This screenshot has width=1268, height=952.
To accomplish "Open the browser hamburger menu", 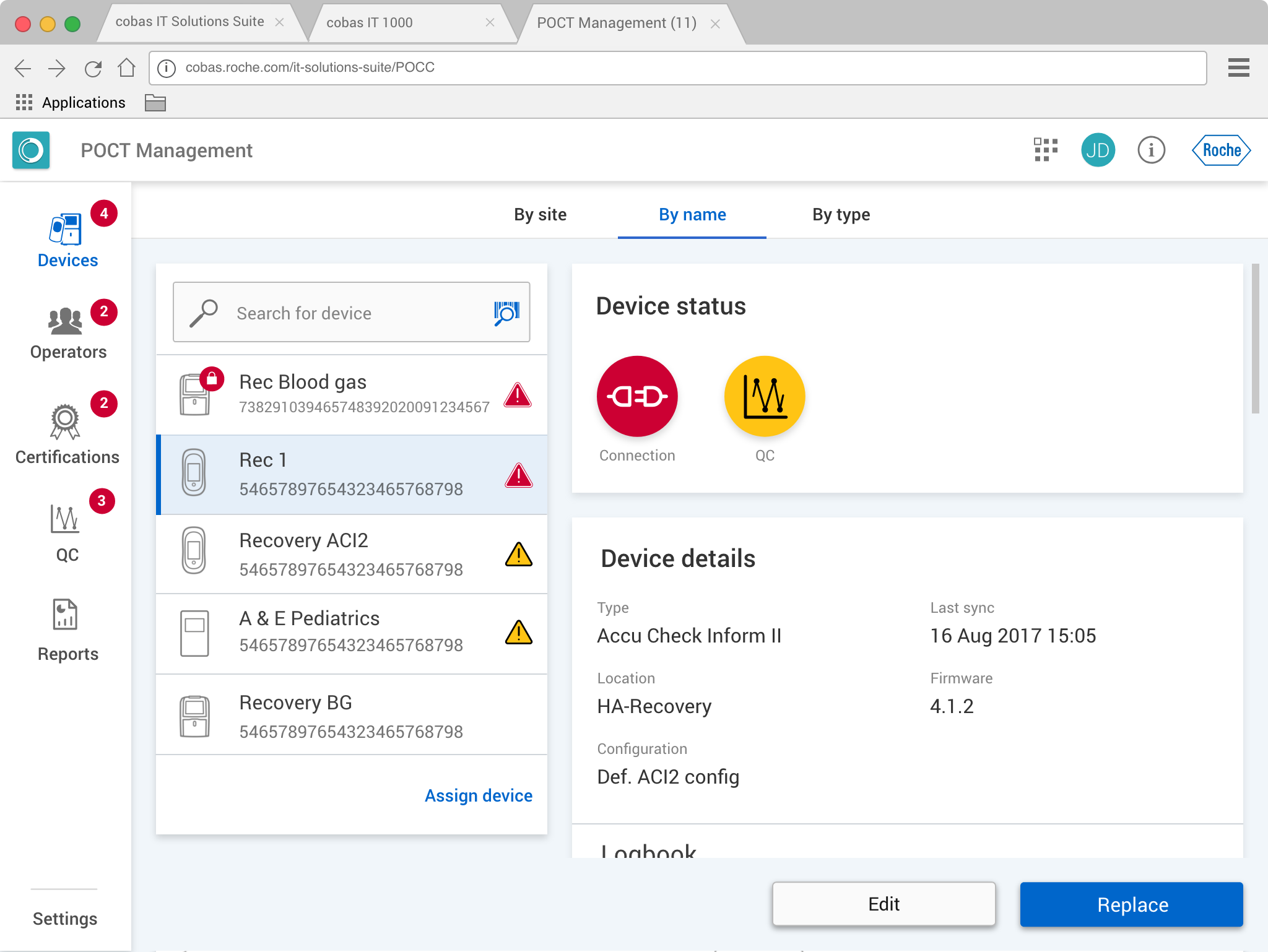I will pyautogui.click(x=1238, y=67).
